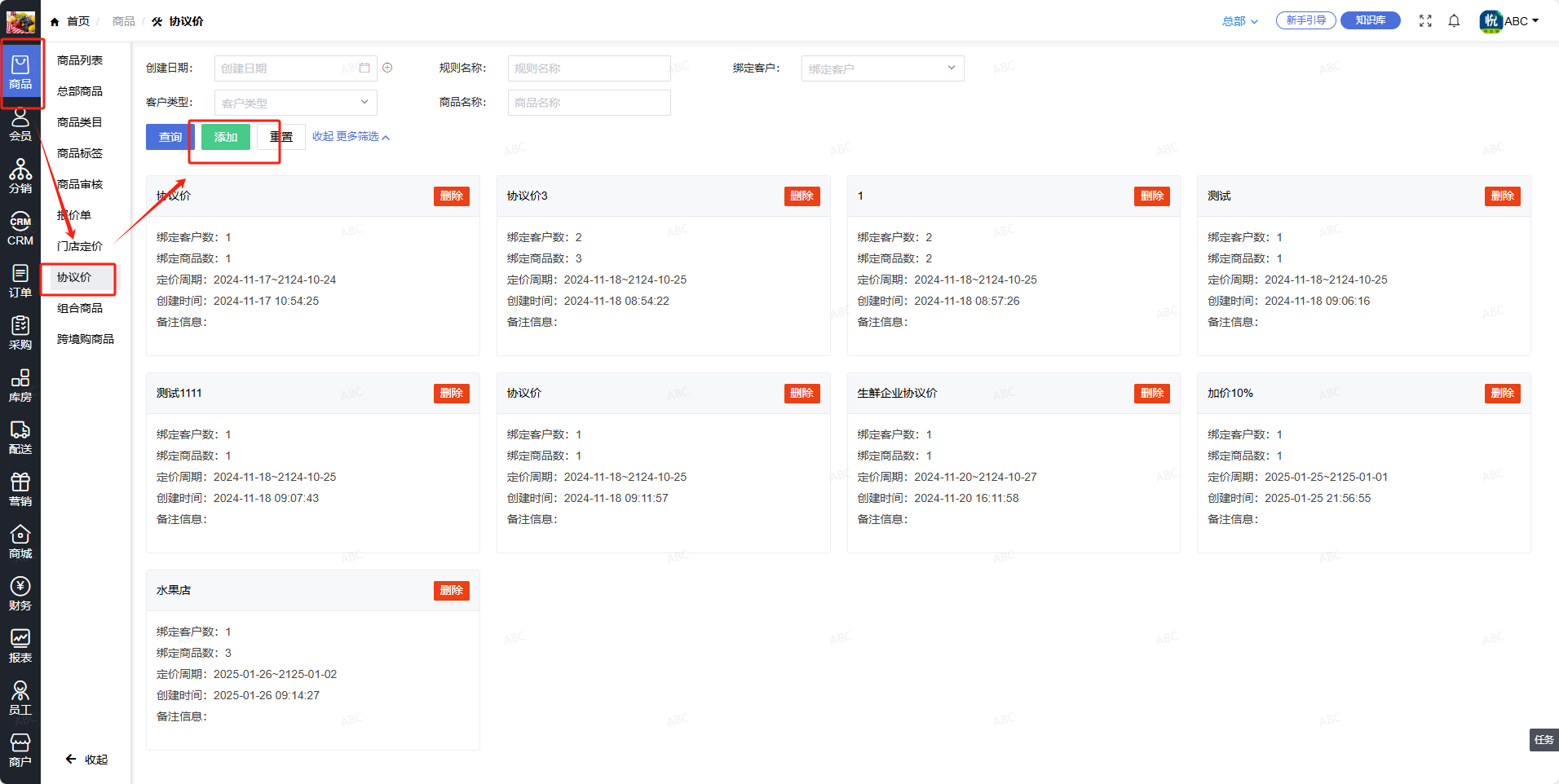The image size is (1559, 784).
Task: Expand the 绑定客户 dropdown
Action: tap(882, 68)
